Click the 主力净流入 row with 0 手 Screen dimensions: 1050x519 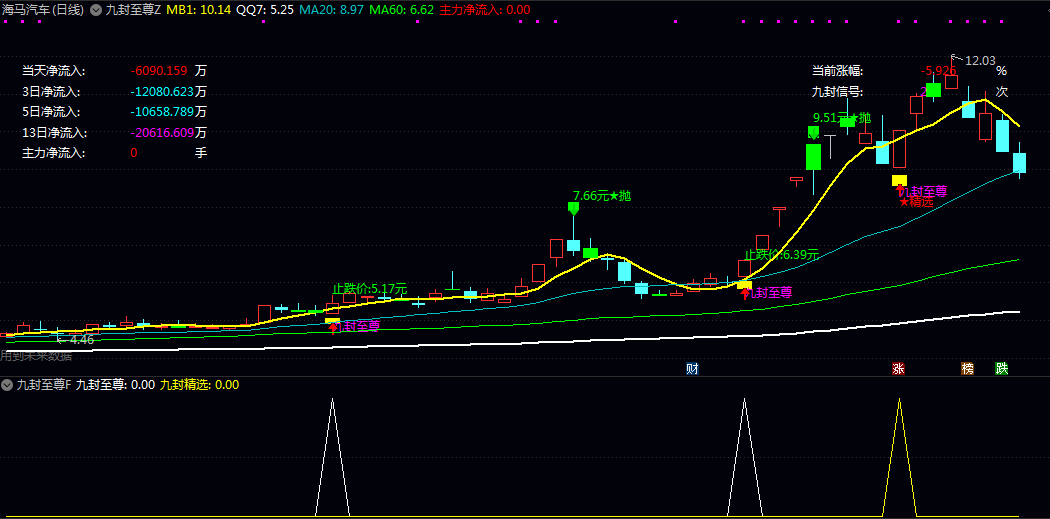pyautogui.click(x=115, y=153)
